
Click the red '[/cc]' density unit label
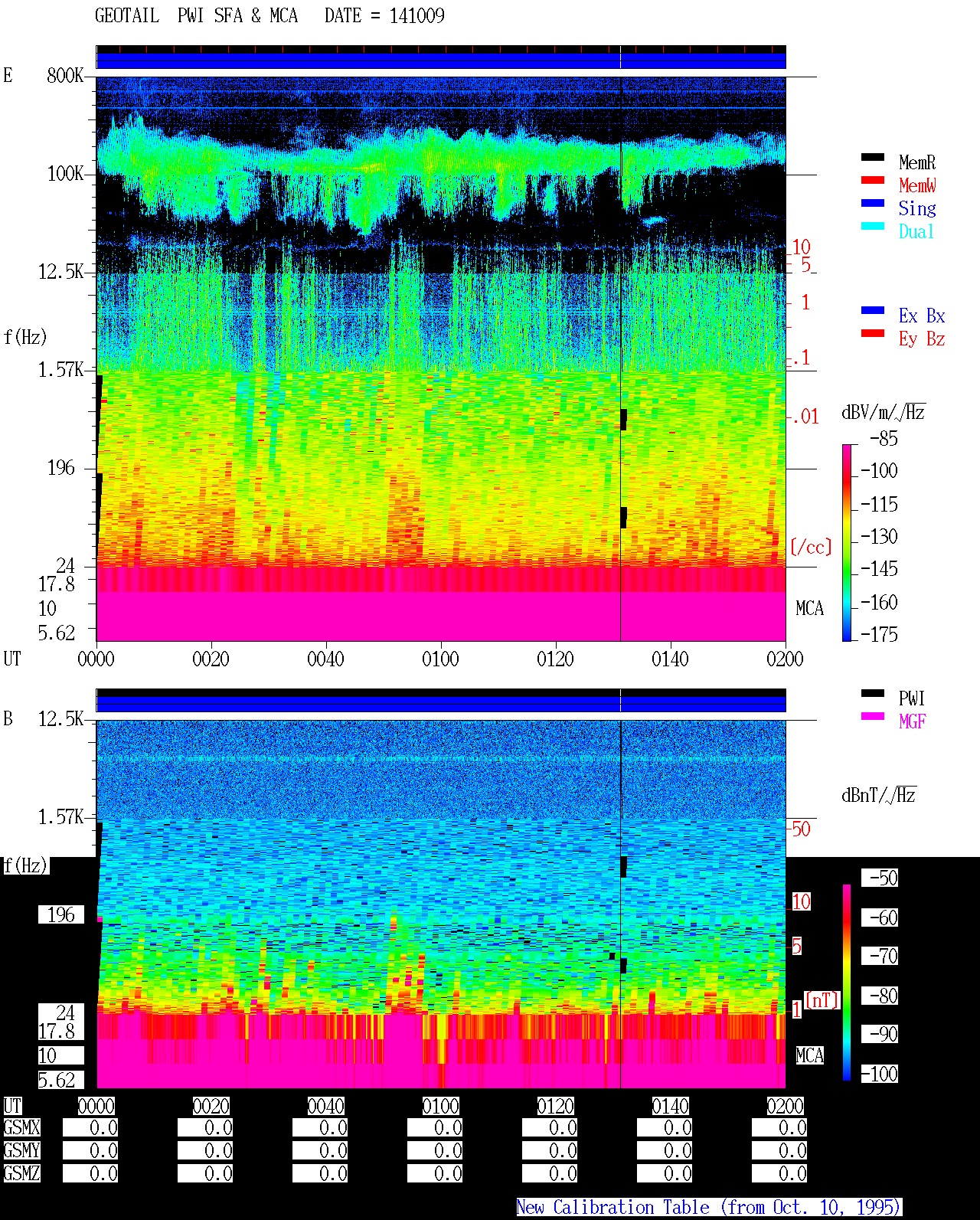[x=811, y=547]
